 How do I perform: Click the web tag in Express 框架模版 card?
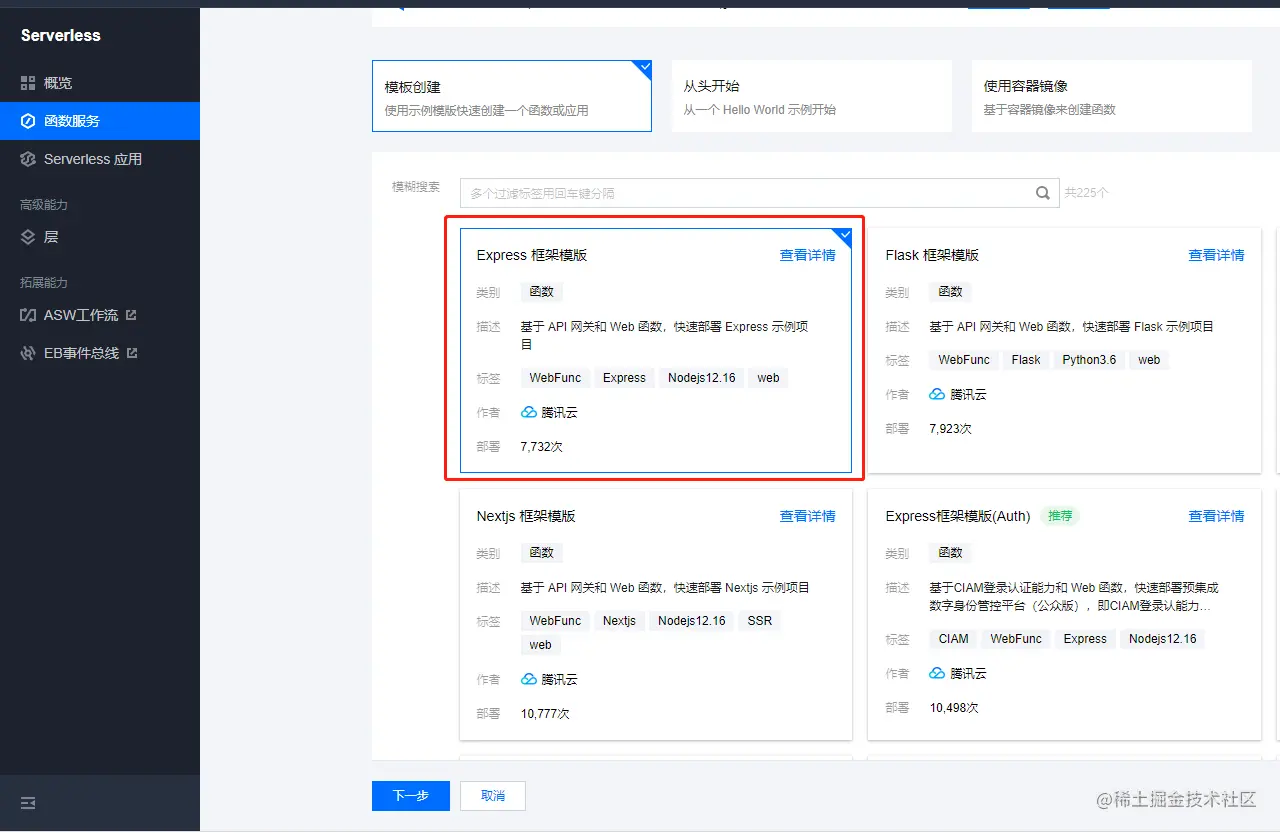768,378
